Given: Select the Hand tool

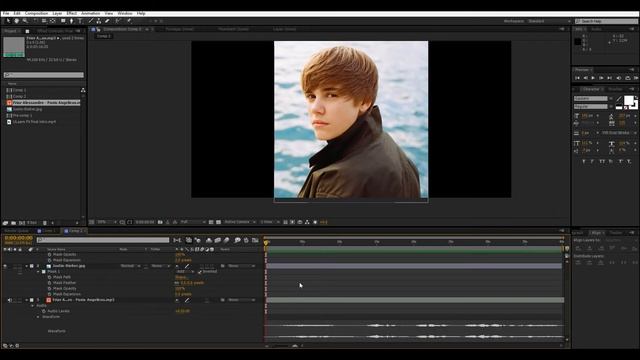Looking at the screenshot, I should coord(16,21).
